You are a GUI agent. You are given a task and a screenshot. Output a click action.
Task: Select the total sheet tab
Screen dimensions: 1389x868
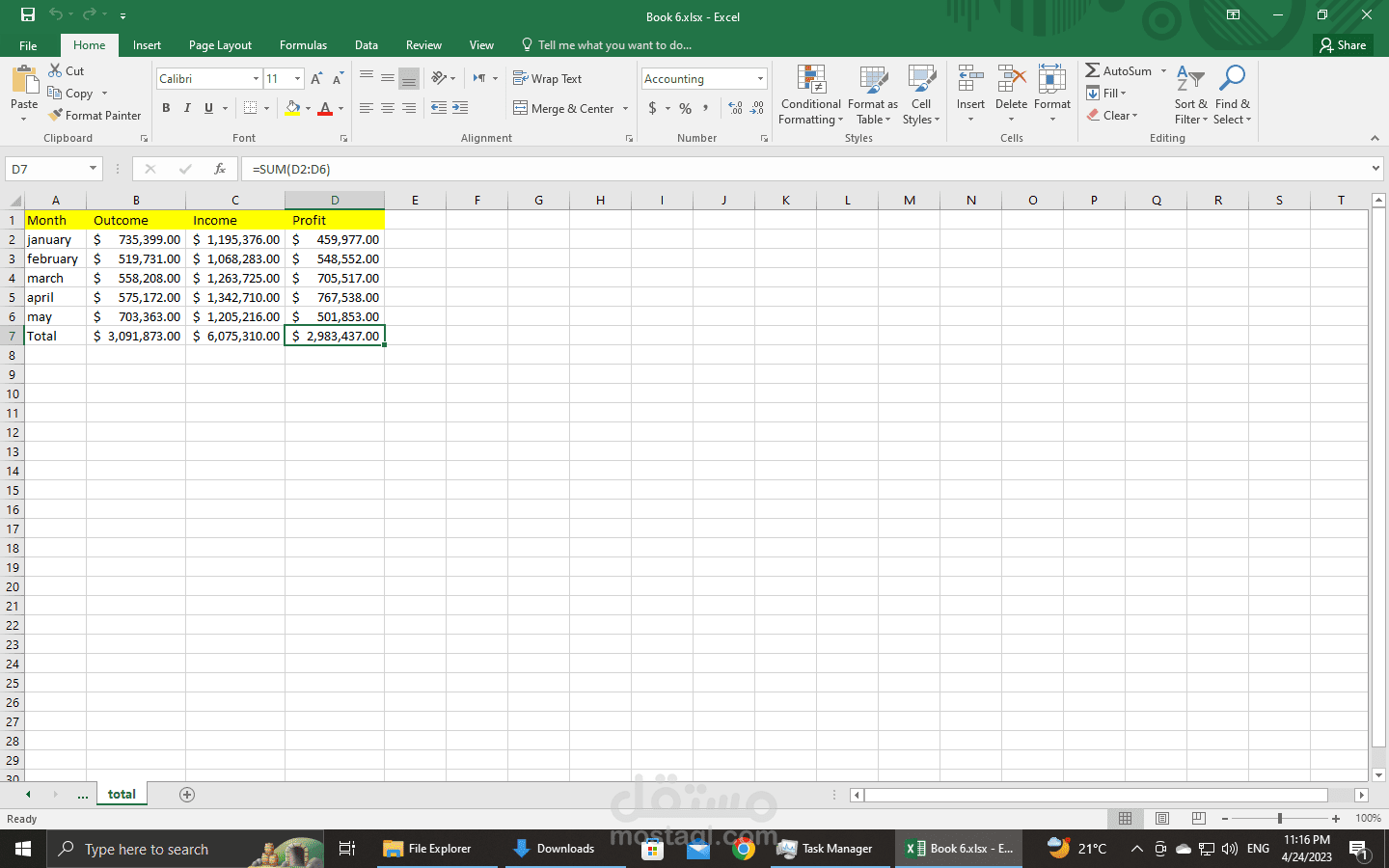point(122,795)
